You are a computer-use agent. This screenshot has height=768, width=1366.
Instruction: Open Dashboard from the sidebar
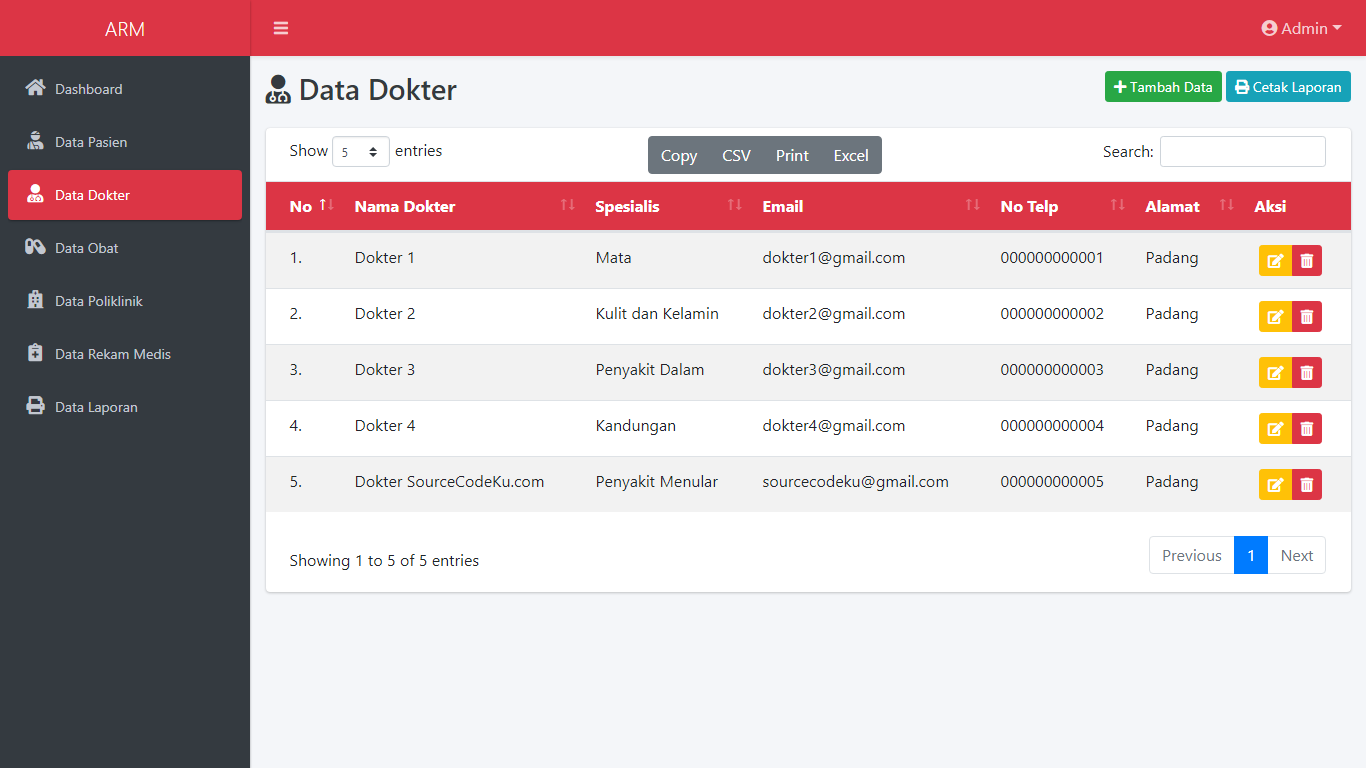tap(125, 88)
